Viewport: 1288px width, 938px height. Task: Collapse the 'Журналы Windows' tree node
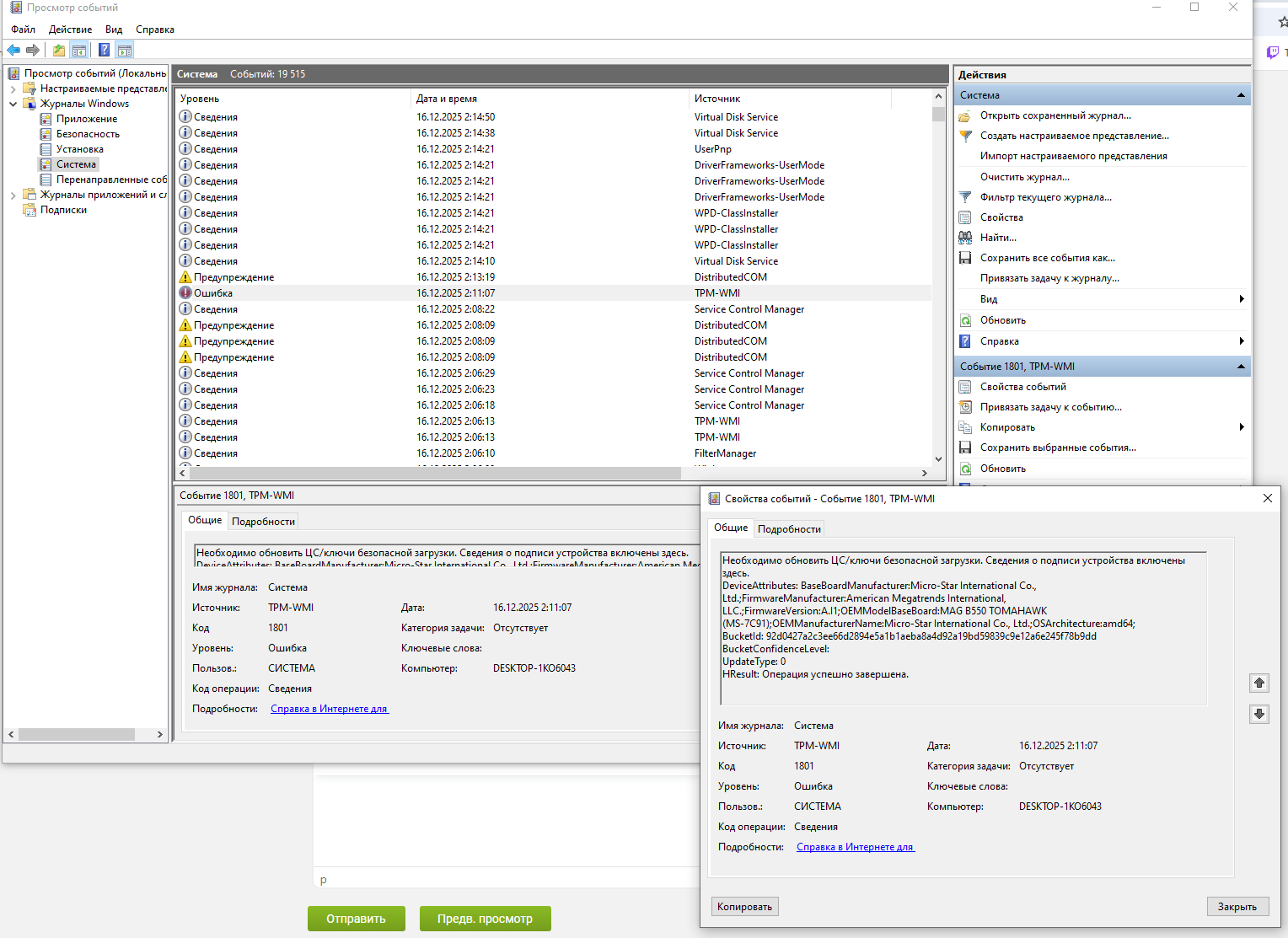click(13, 104)
